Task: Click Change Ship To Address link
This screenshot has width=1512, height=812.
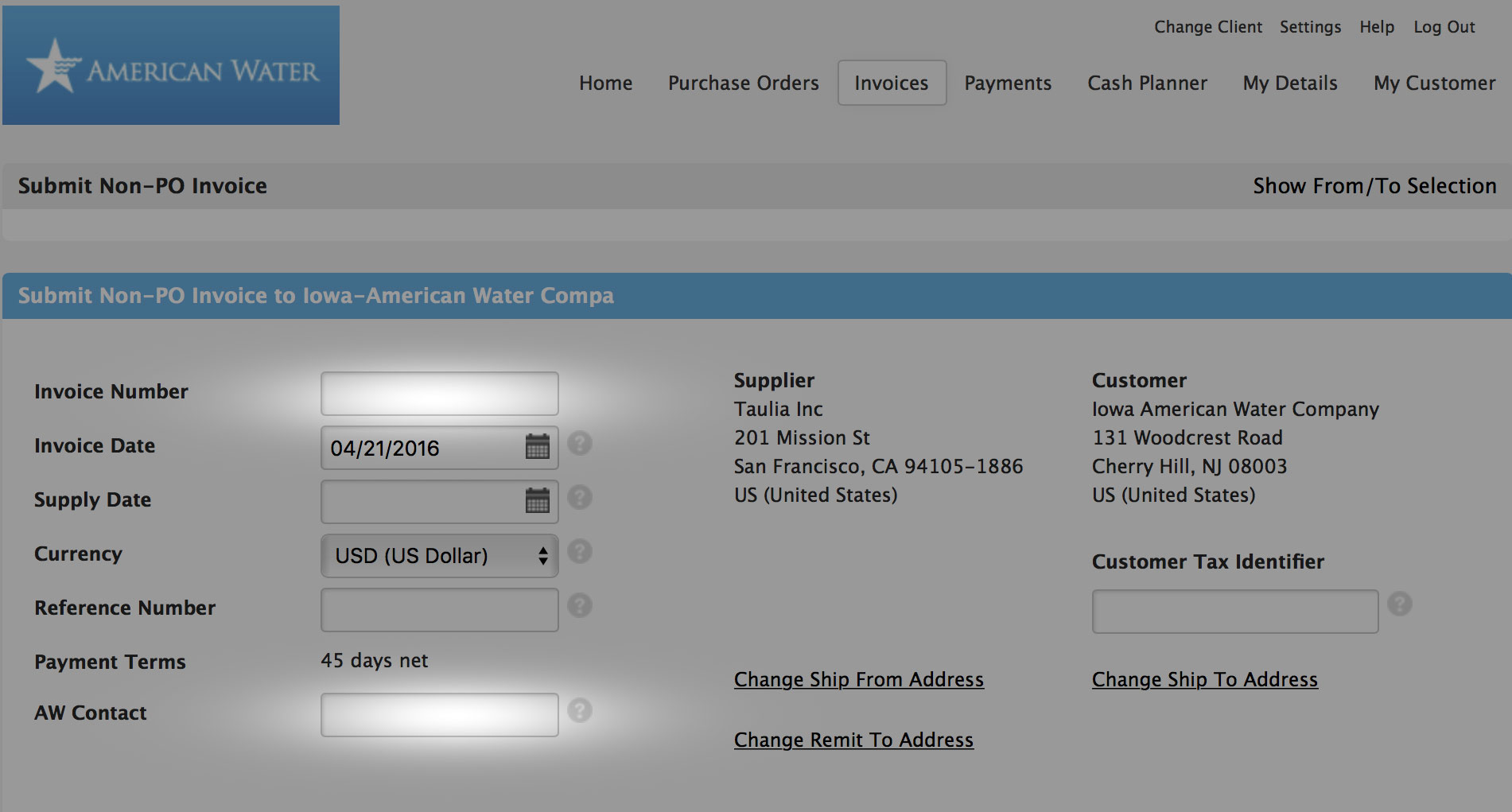Action: (x=1205, y=679)
